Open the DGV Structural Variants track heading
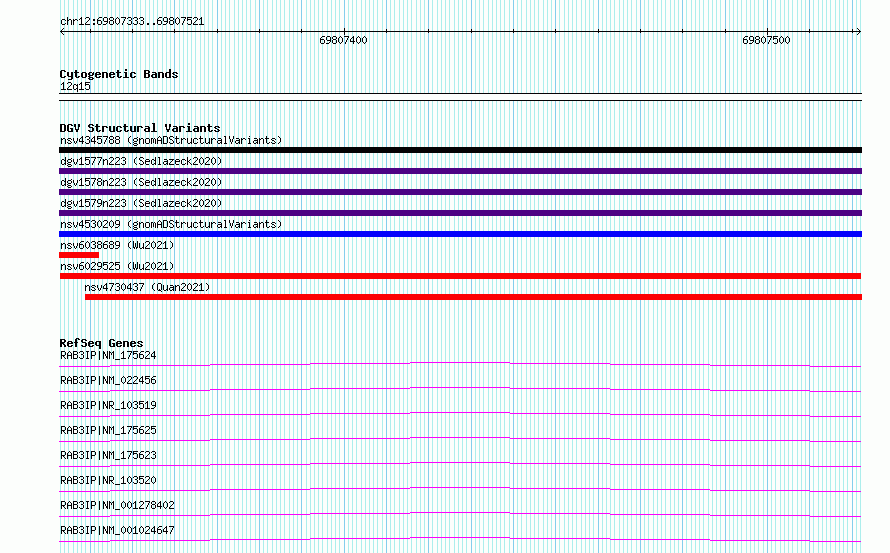Viewport: 890px width, 553px height. [x=140, y=128]
